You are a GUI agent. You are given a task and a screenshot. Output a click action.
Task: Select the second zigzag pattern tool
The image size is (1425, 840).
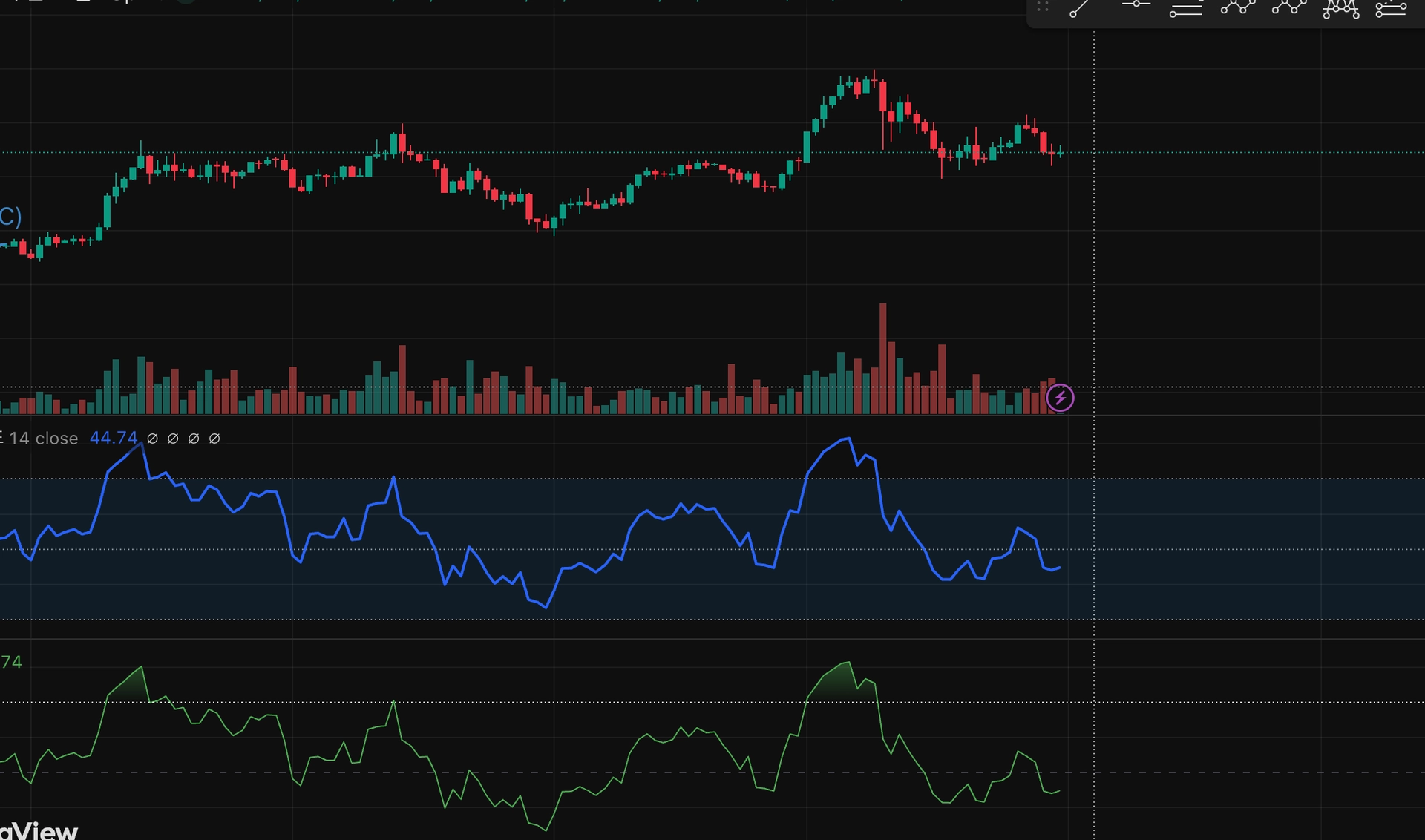pos(1289,7)
